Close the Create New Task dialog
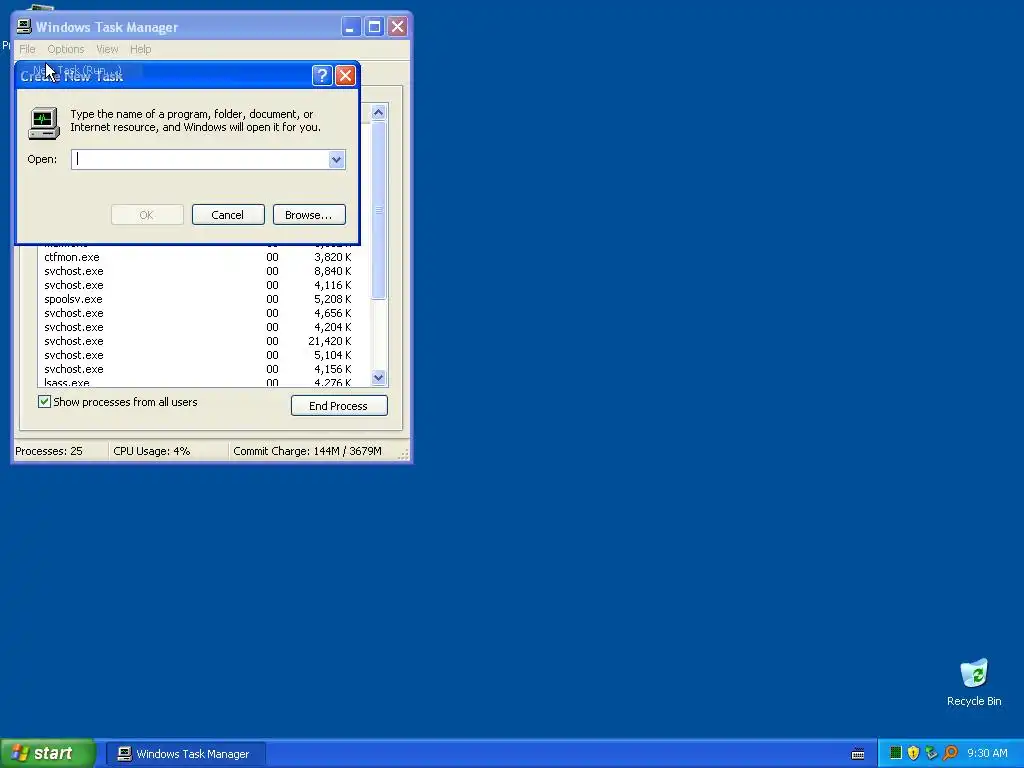 pos(345,76)
